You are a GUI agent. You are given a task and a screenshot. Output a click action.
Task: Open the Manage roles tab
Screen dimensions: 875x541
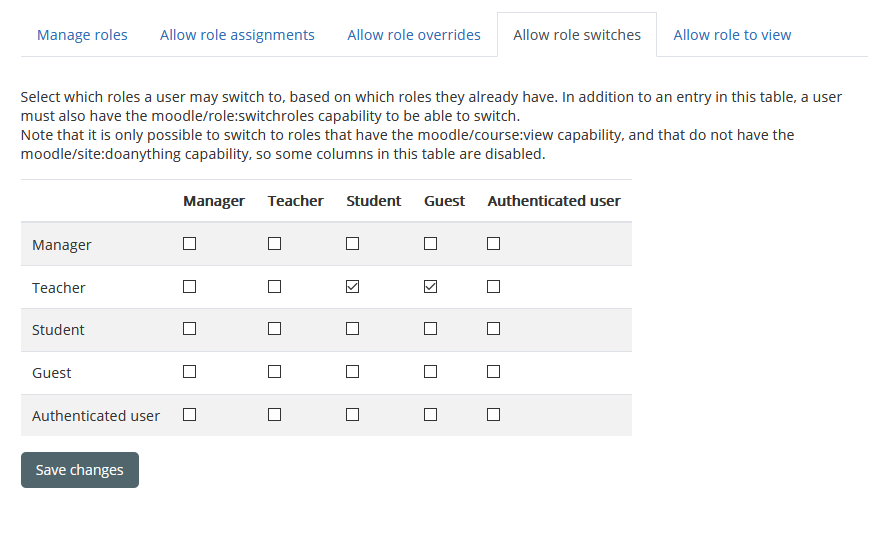[82, 35]
